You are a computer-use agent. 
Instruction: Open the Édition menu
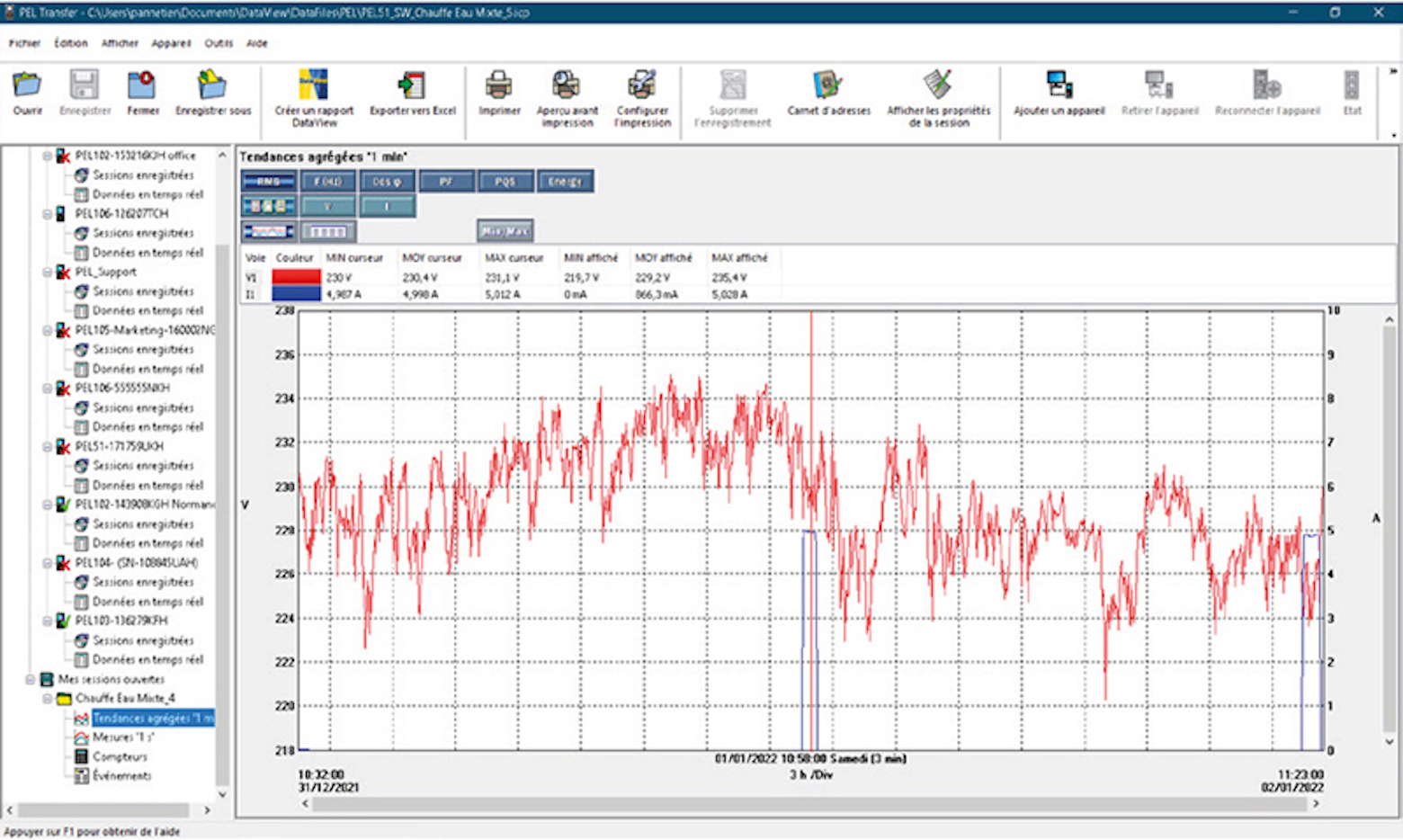coord(71,43)
